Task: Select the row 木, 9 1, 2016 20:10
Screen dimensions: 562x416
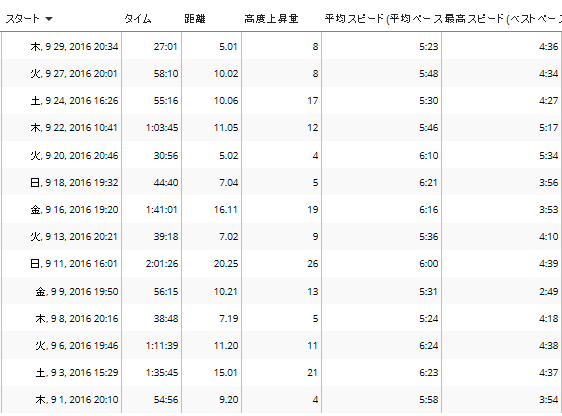Action: click(281, 400)
